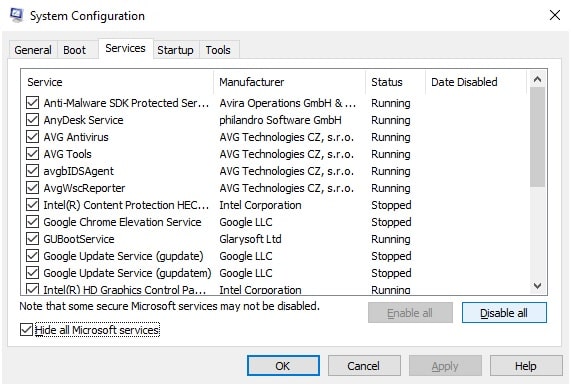Confirm with the OK button
Screen dimensions: 571x386
(x=283, y=366)
